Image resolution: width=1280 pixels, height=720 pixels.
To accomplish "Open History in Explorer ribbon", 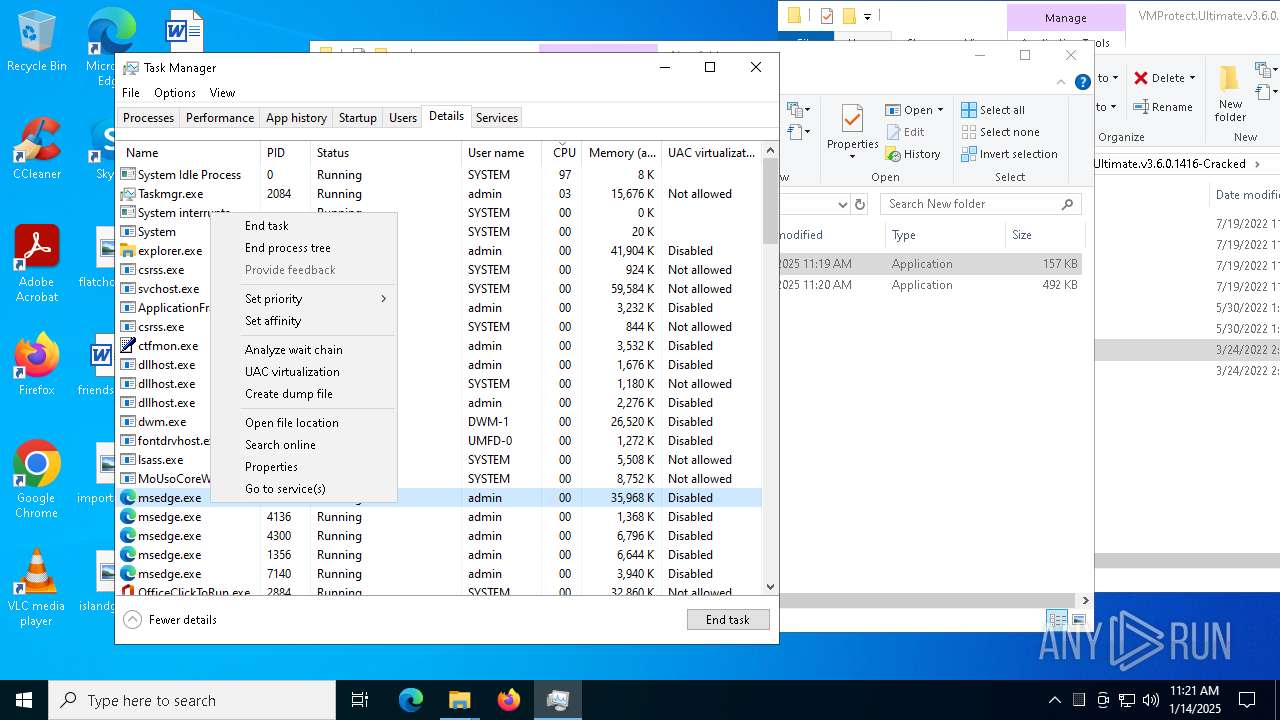I will 912,154.
